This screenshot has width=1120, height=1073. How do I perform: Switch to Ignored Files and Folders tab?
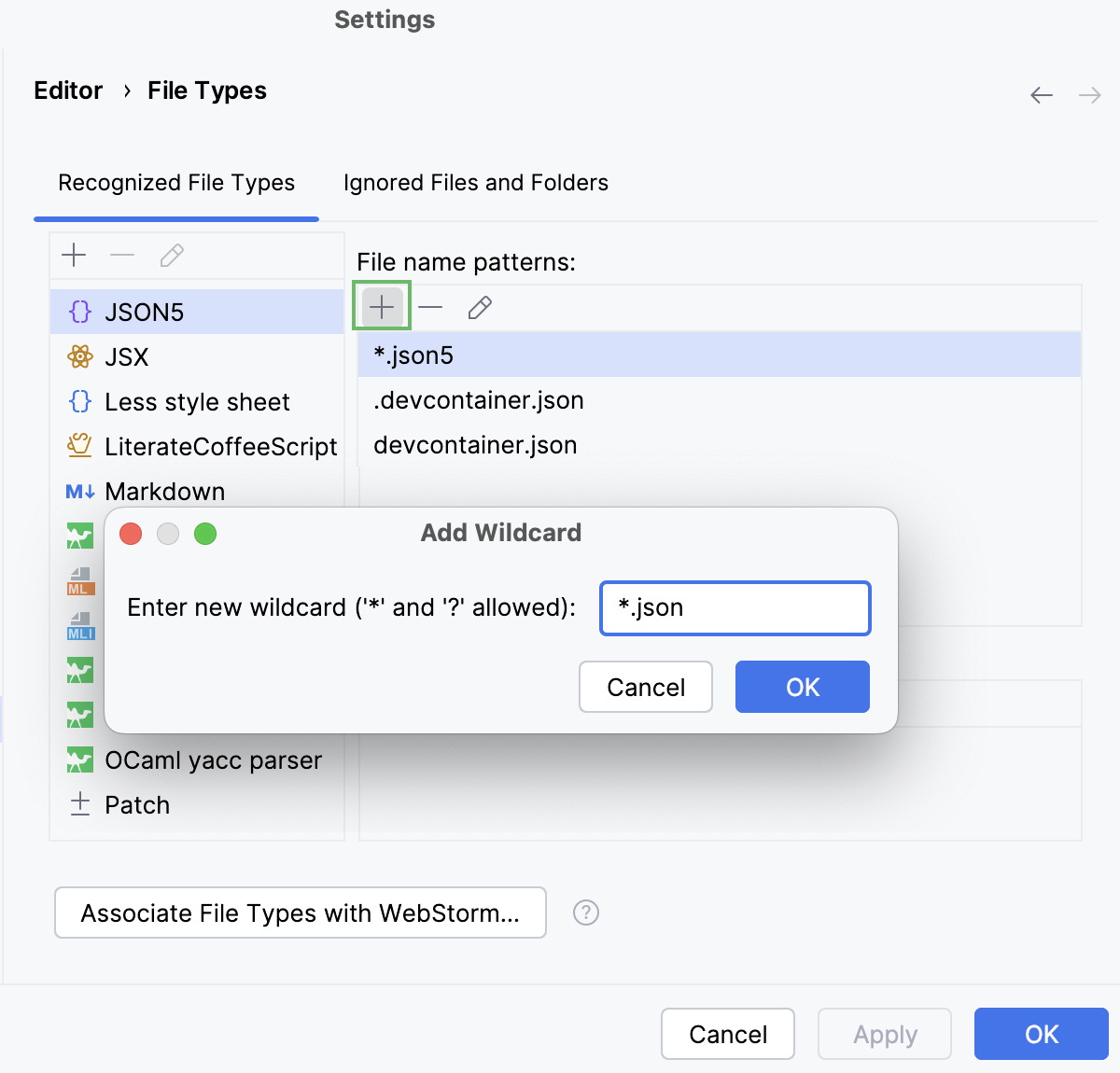(476, 182)
